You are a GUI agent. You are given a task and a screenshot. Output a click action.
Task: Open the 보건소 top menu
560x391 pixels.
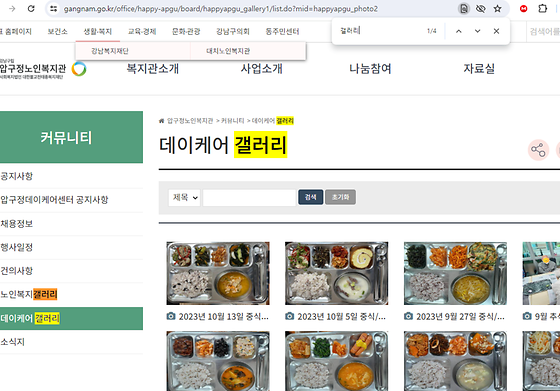pos(58,31)
